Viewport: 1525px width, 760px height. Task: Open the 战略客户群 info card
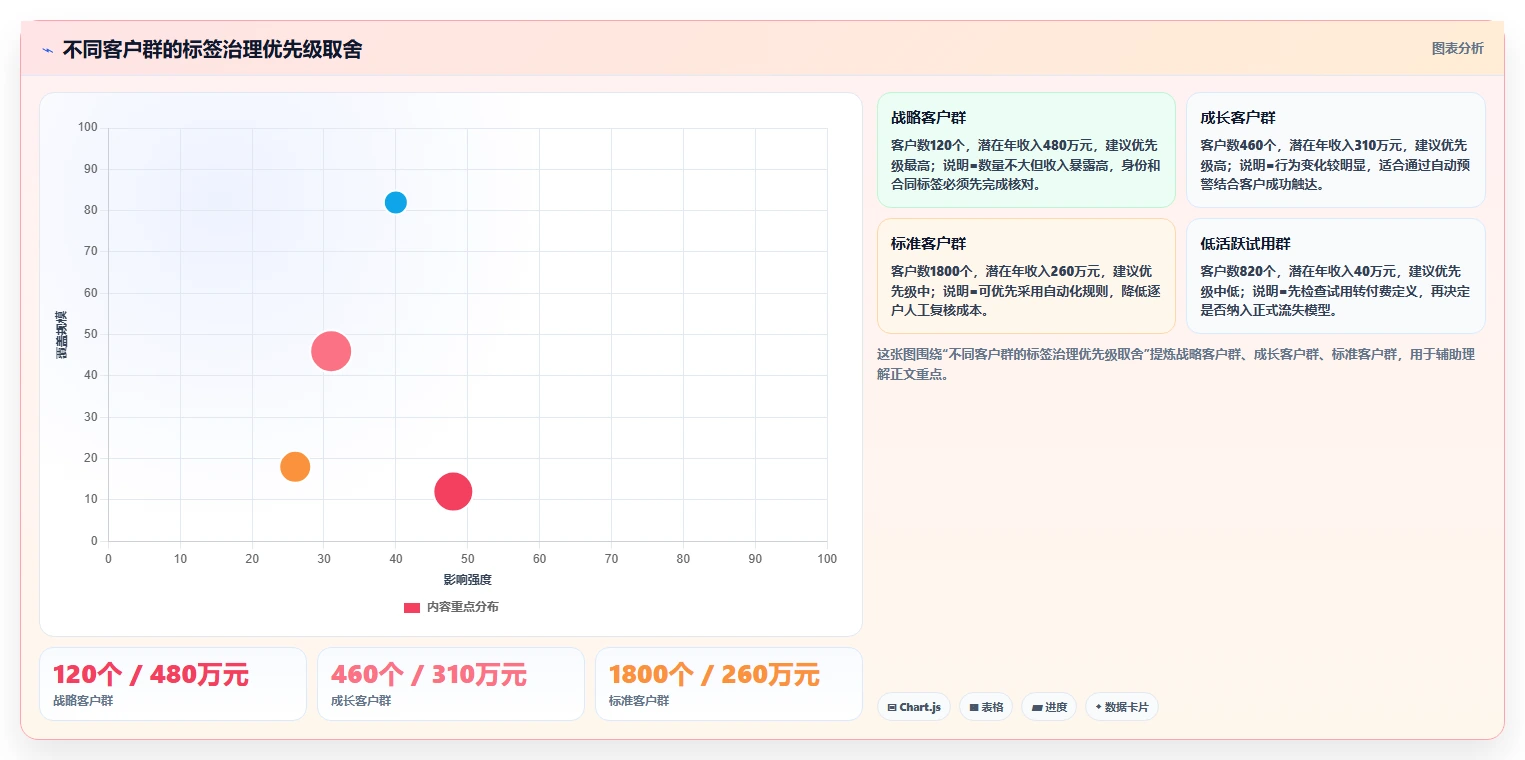(x=1026, y=150)
